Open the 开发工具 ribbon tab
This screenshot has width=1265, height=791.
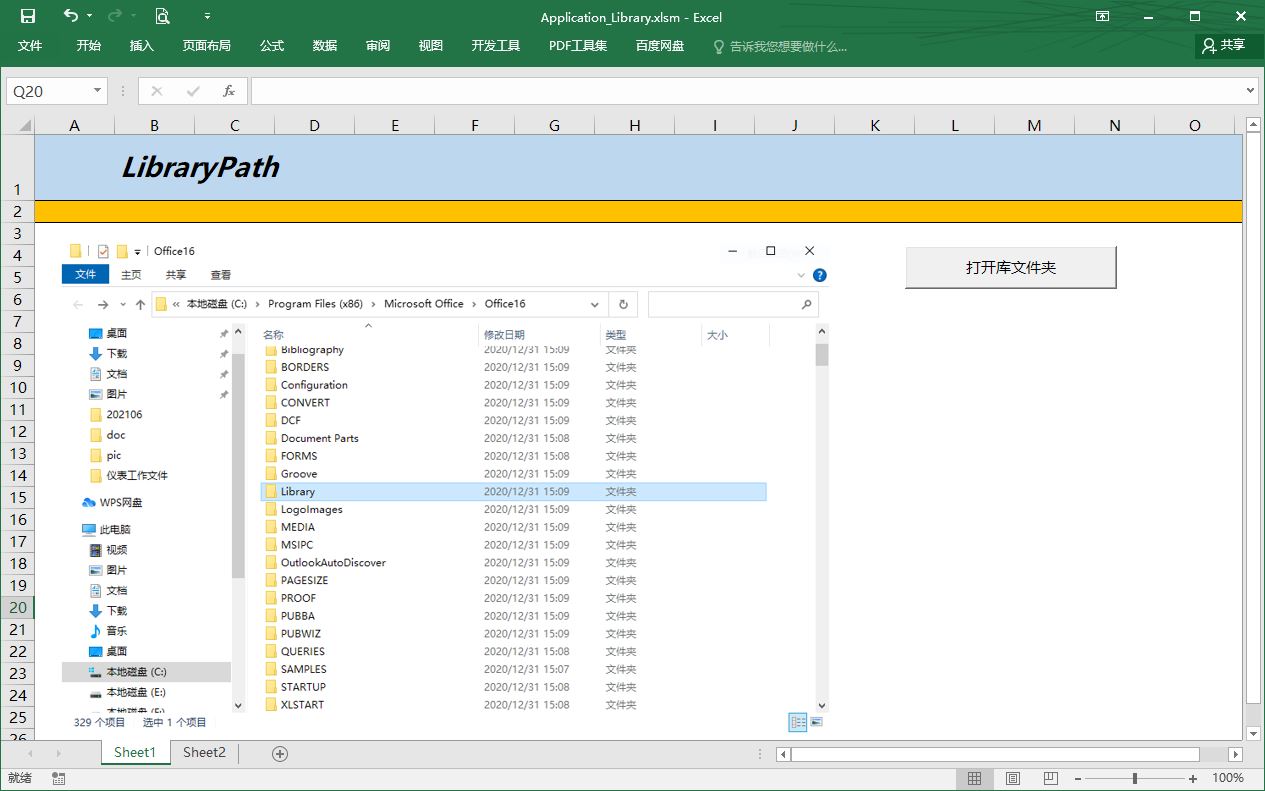point(496,46)
